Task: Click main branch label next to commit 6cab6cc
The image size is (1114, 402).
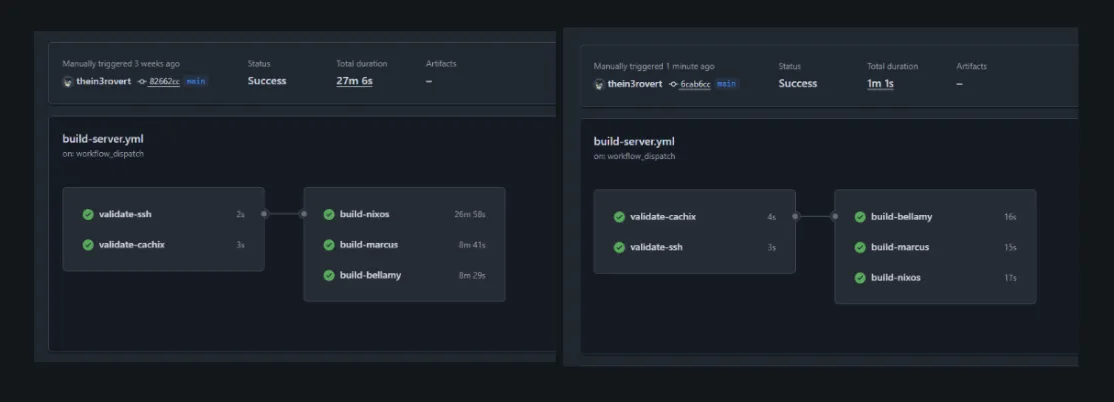Action: pyautogui.click(x=727, y=84)
